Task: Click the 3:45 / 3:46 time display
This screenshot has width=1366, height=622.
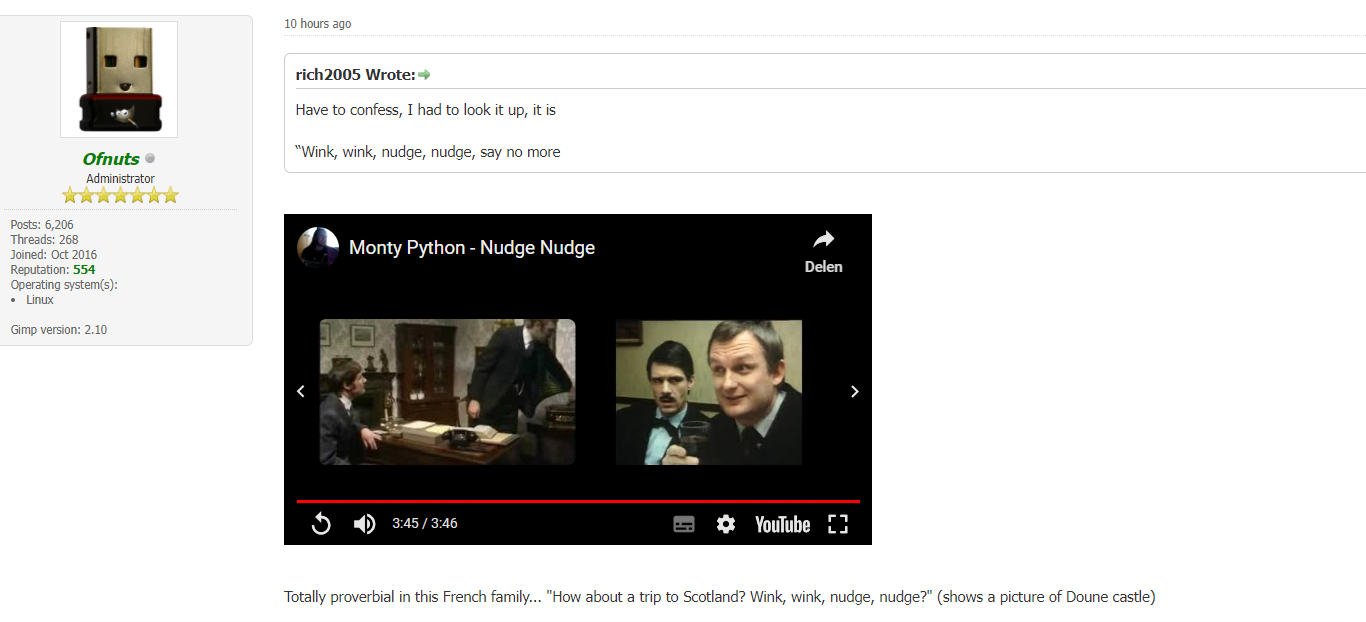Action: point(425,524)
